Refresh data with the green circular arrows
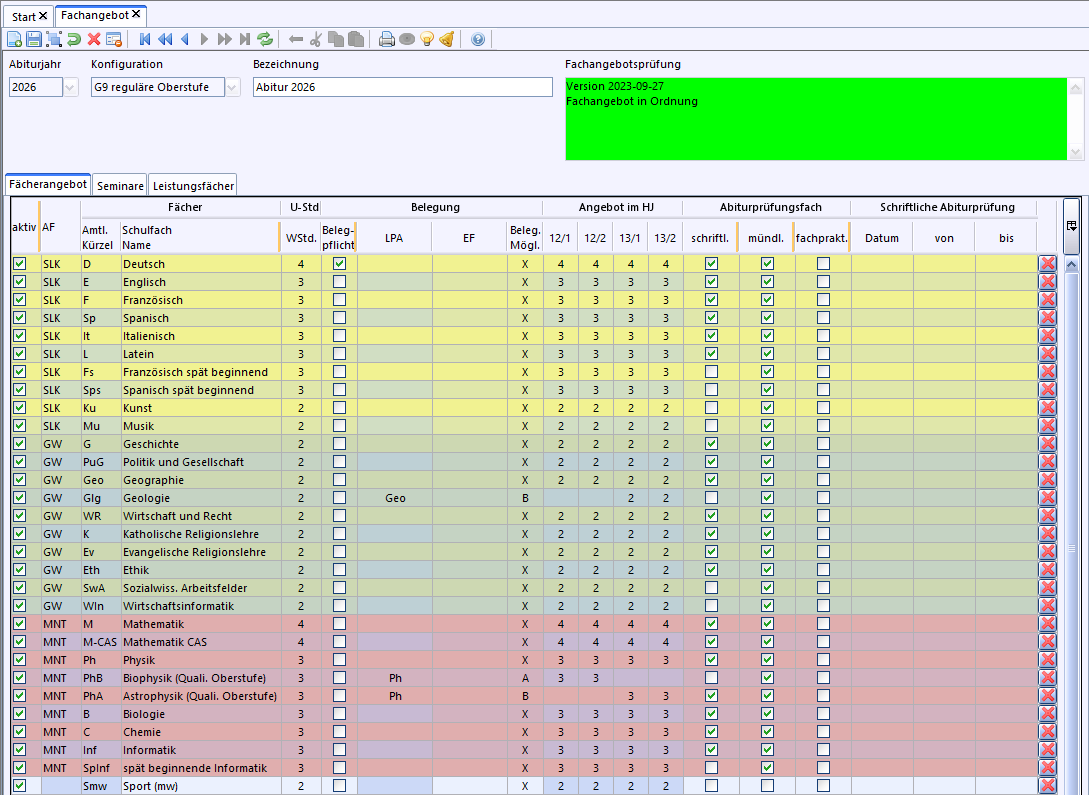 click(x=265, y=40)
